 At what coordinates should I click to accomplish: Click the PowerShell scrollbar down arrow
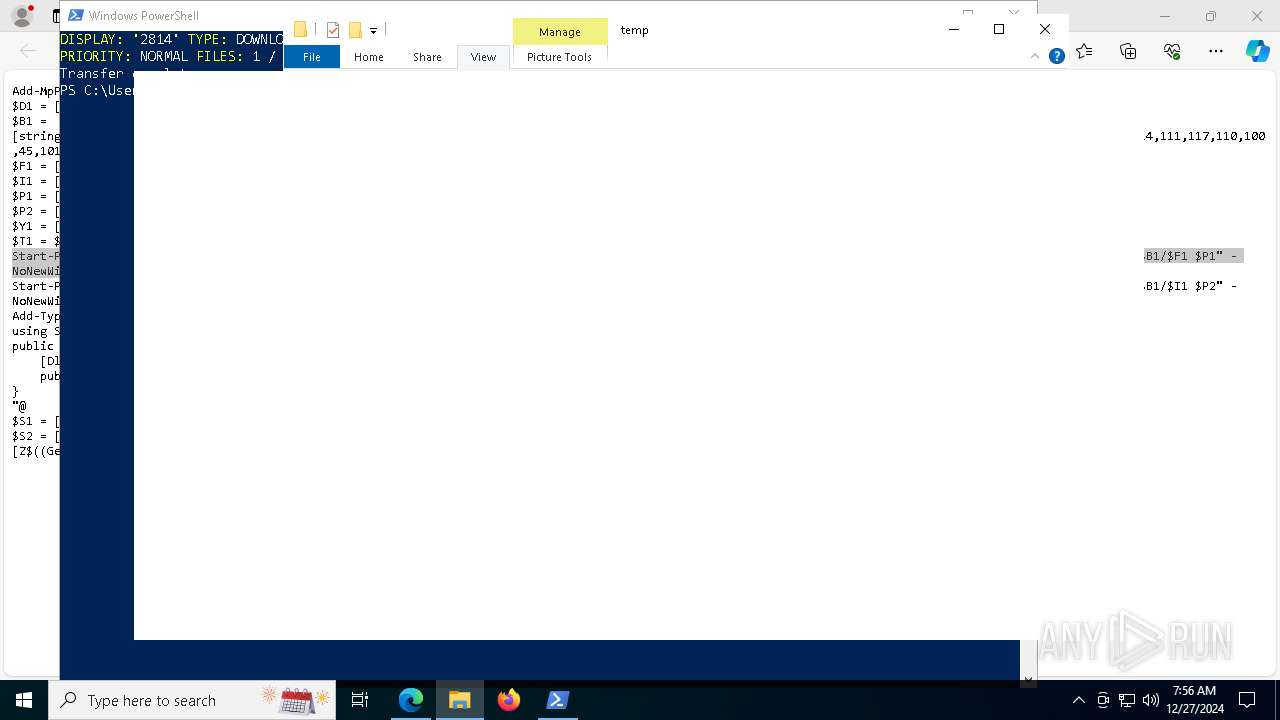(x=1028, y=680)
